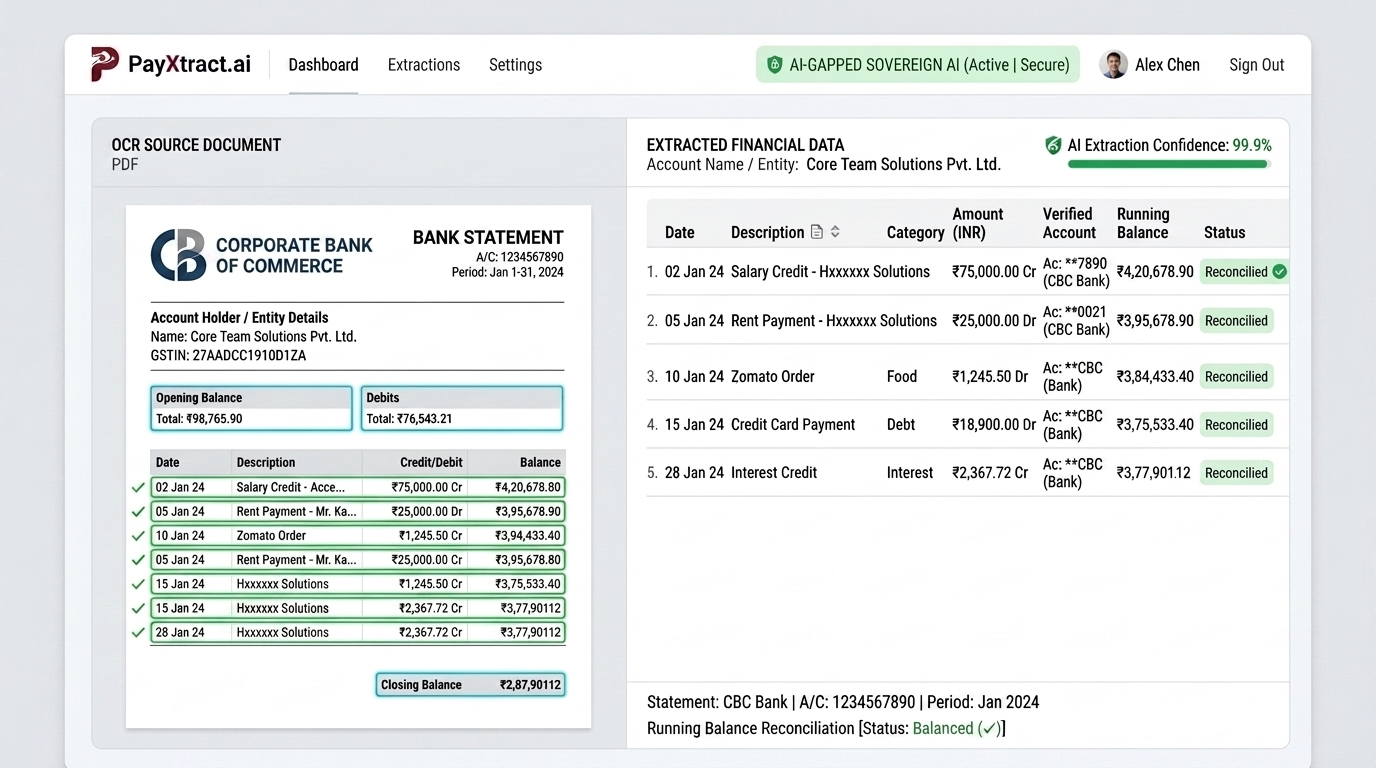Viewport: 1376px width, 768px height.
Task: Click the PayXtract.ai logo icon
Action: [x=105, y=65]
